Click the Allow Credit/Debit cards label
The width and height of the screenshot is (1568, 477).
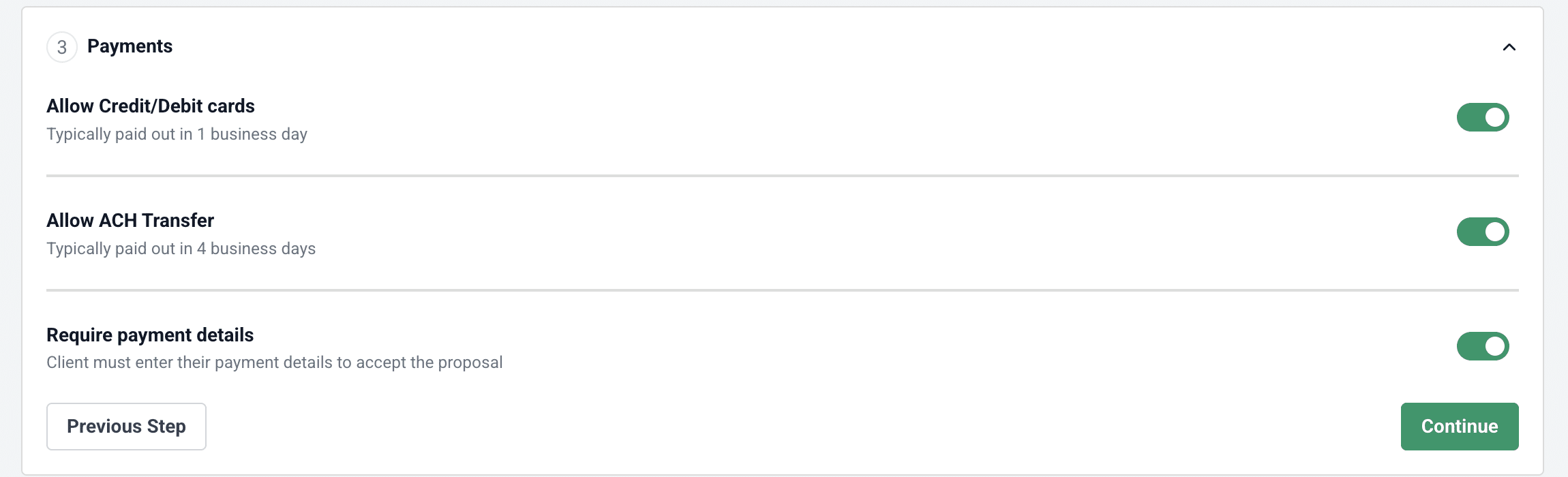pos(151,106)
